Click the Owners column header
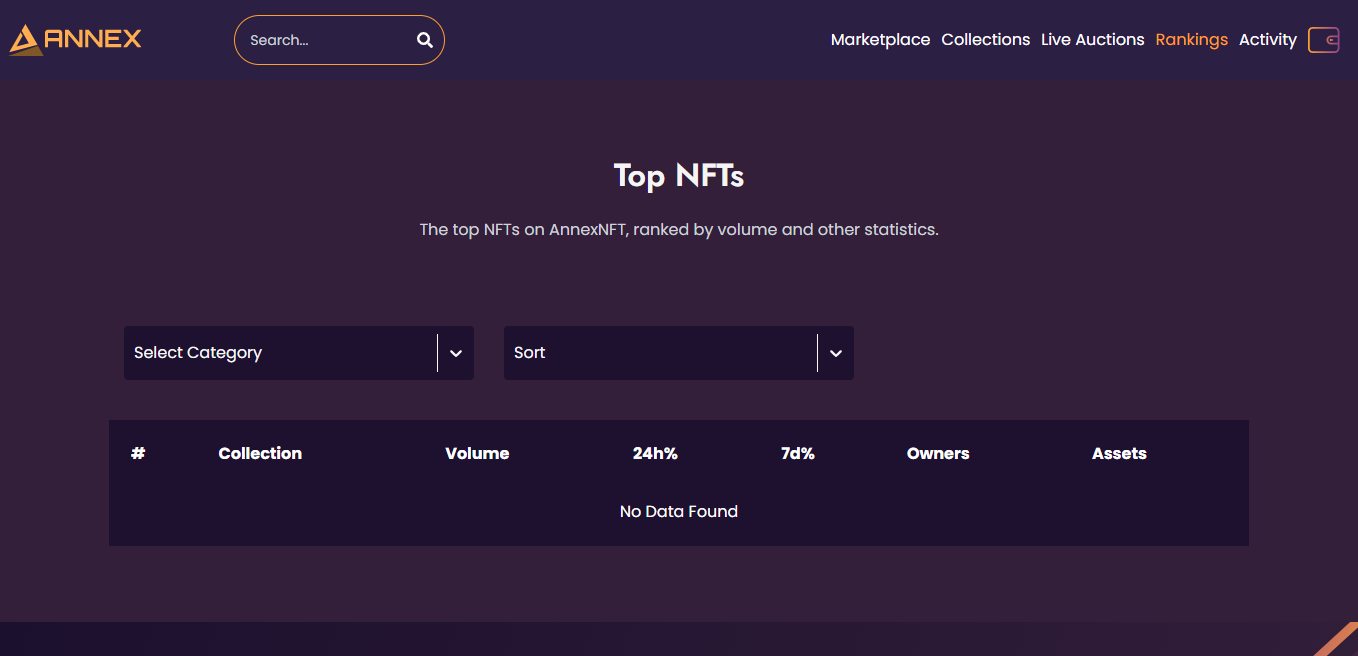Screen dimensions: 1358x656 (938, 454)
